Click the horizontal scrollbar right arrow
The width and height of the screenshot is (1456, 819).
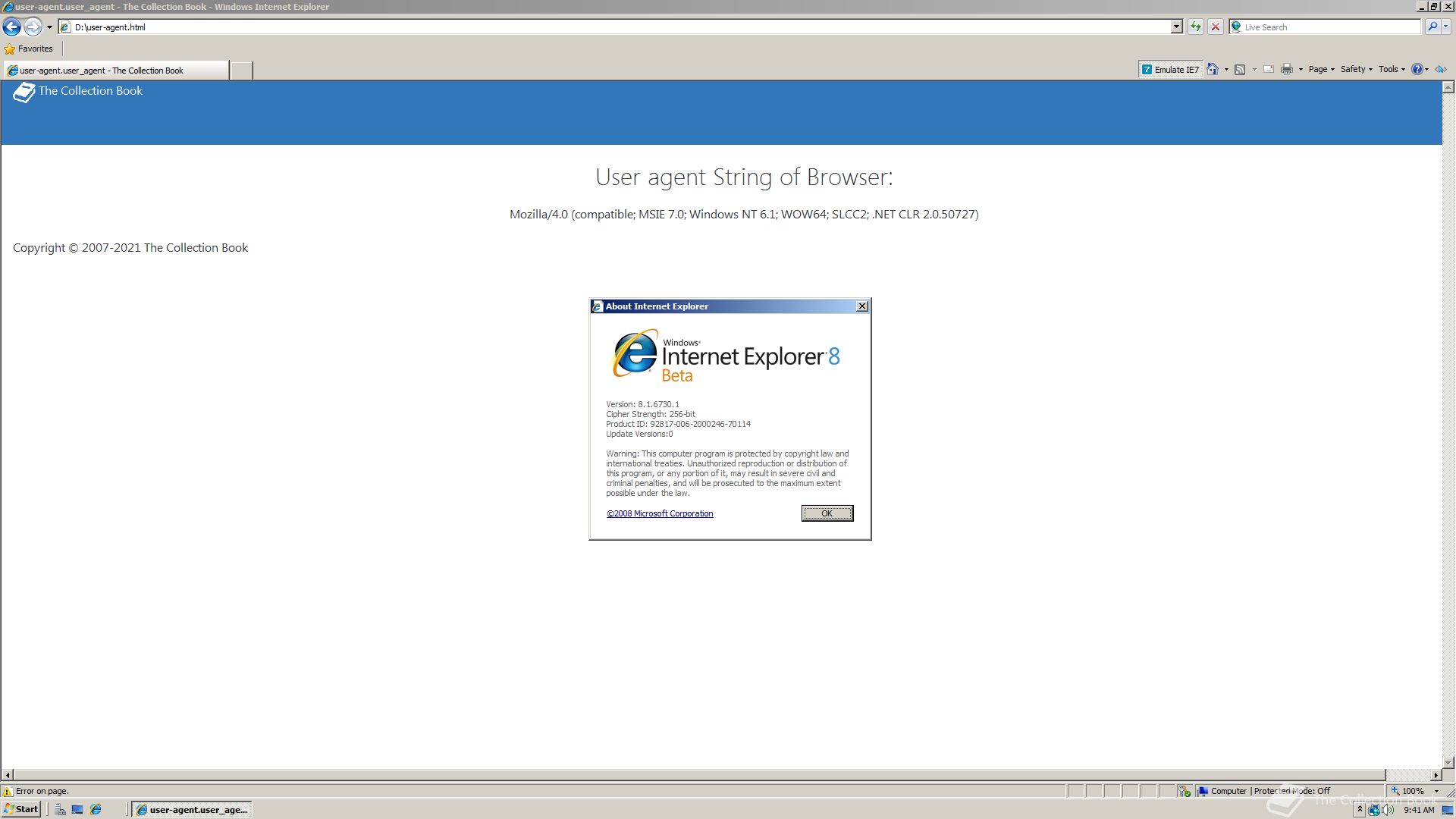point(1436,775)
